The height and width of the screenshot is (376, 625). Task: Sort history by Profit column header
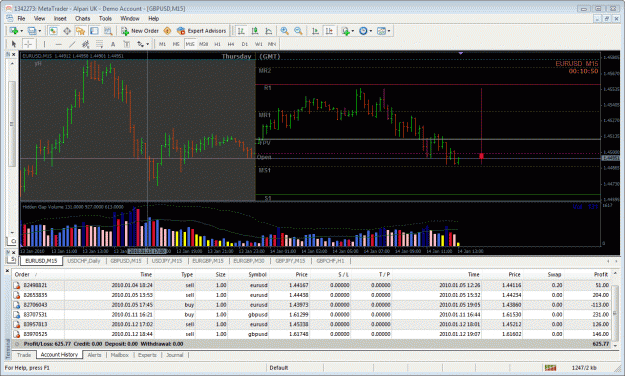coord(587,274)
